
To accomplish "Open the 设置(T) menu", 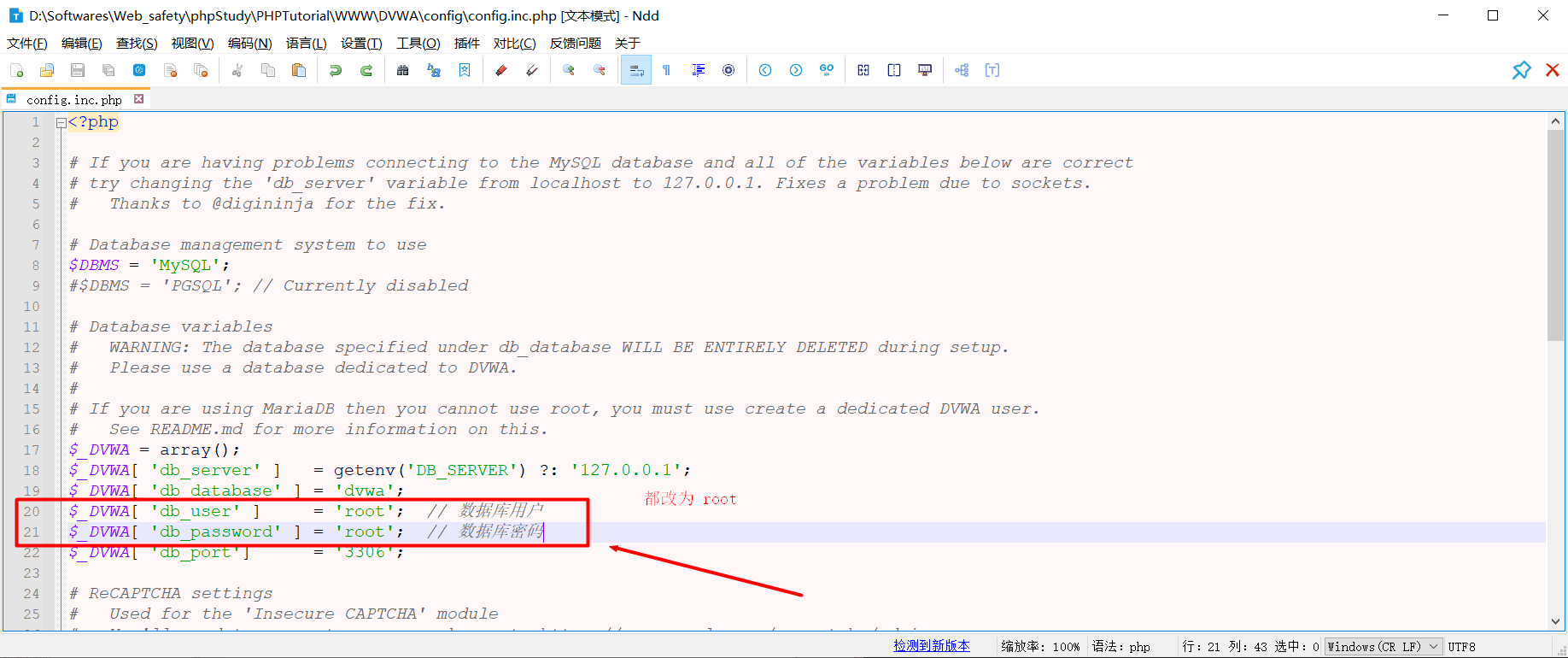I will 361,43.
